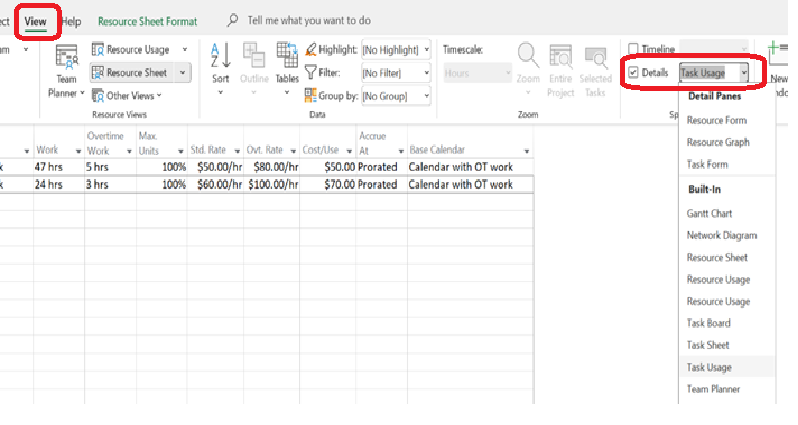Click the Resource Usage view icon
This screenshot has width=798, height=425.
(x=98, y=49)
